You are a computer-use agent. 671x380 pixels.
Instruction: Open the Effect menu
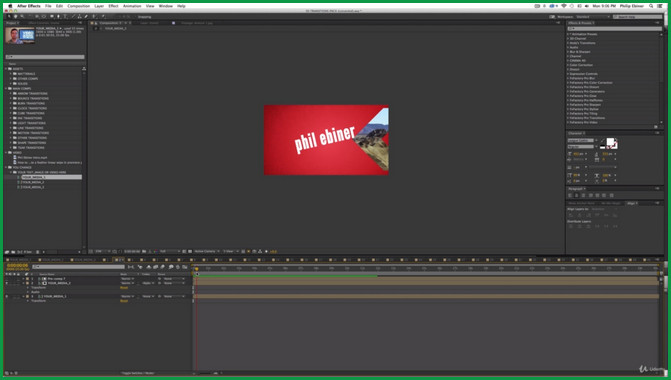click(x=113, y=6)
